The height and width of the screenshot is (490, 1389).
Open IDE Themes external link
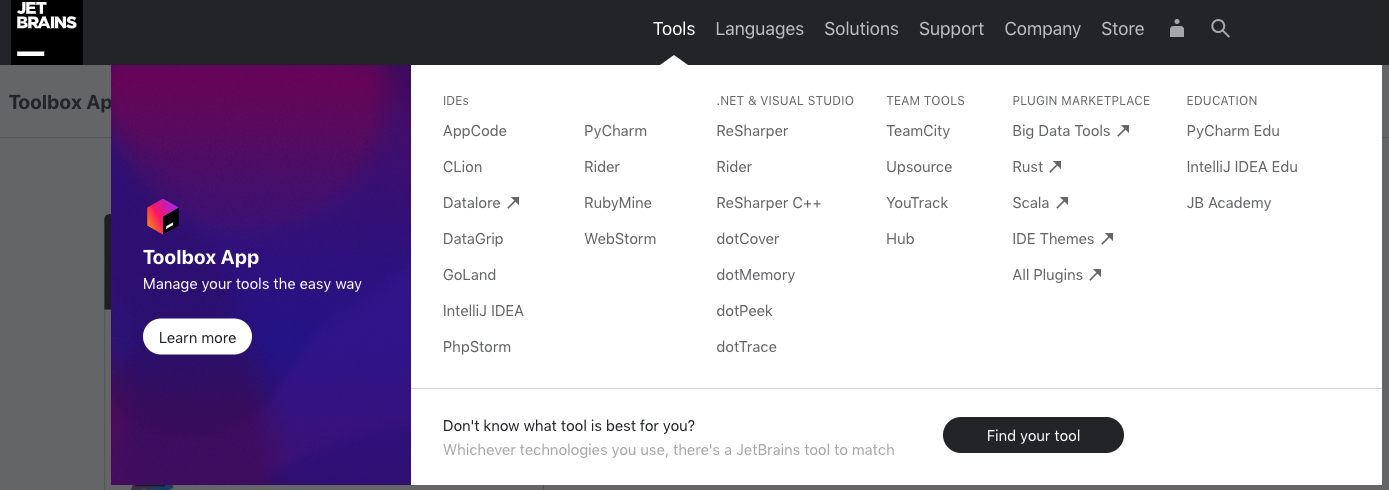tap(1063, 239)
